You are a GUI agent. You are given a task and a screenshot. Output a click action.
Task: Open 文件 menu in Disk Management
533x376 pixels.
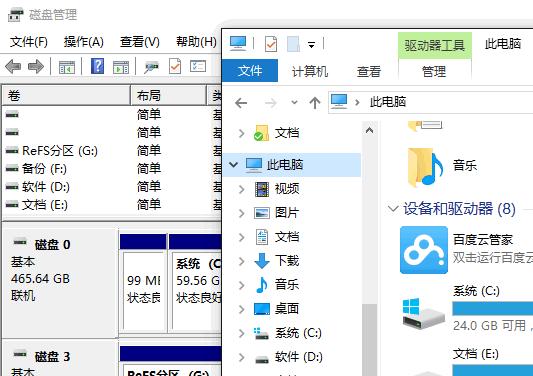(29, 42)
